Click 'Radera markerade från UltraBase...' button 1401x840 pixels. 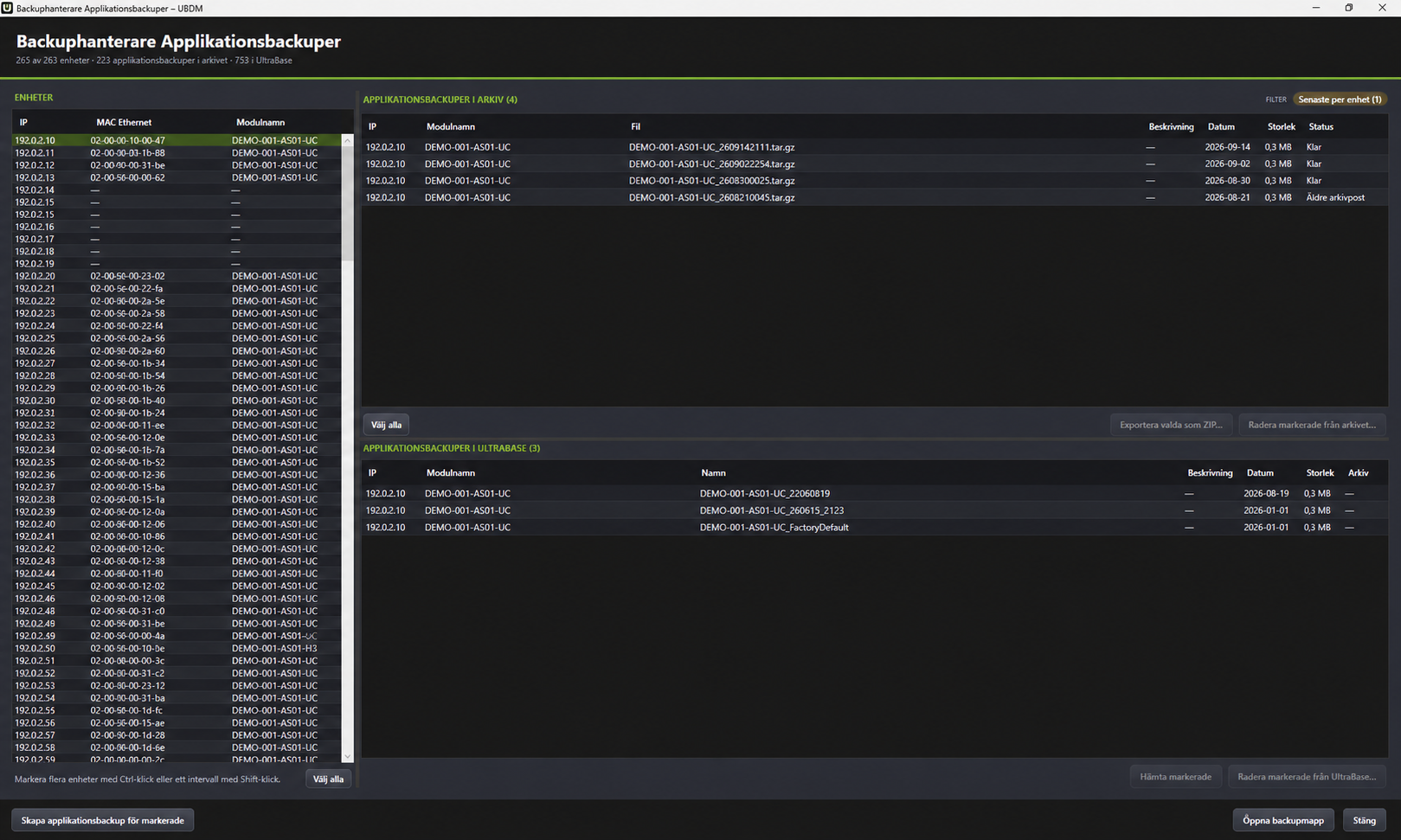pos(1307,777)
